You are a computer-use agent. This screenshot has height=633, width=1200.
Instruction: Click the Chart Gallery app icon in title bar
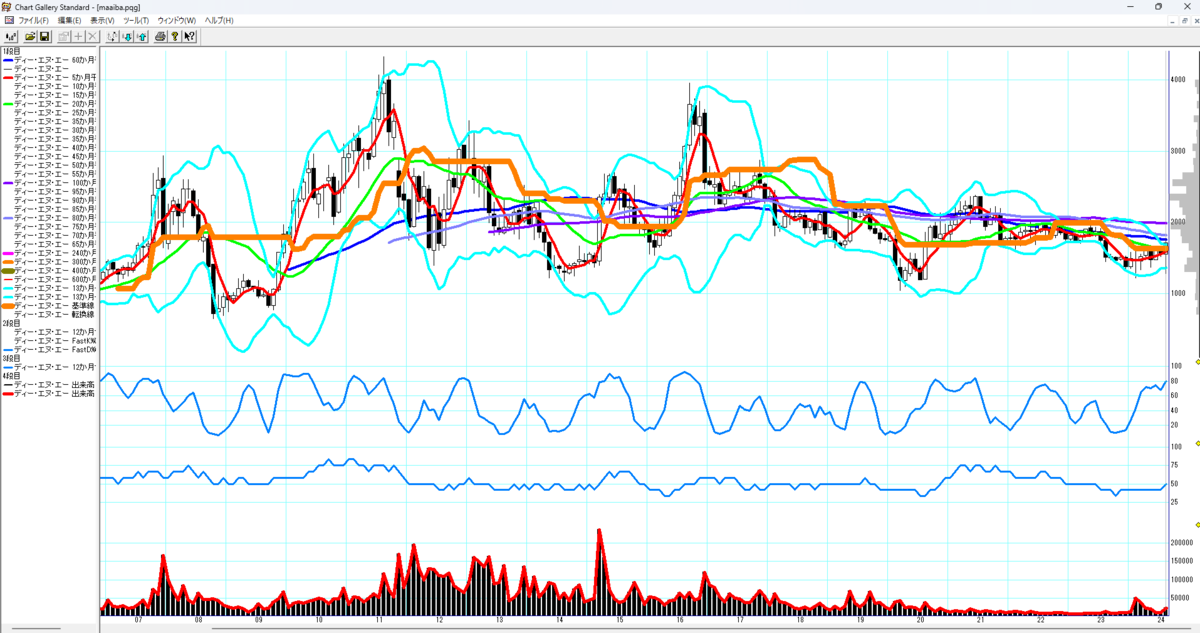coord(6,7)
